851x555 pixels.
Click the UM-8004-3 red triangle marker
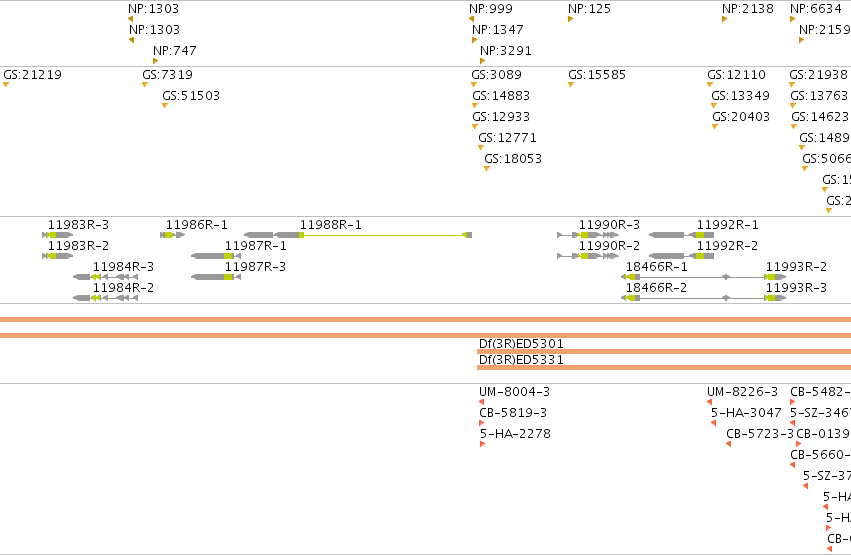pos(481,402)
